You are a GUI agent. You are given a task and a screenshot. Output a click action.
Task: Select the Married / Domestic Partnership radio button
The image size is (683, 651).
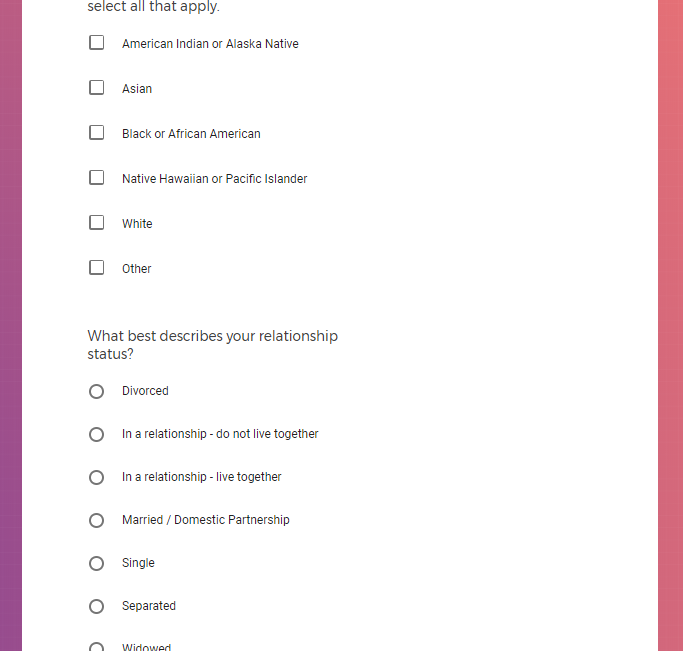click(97, 520)
